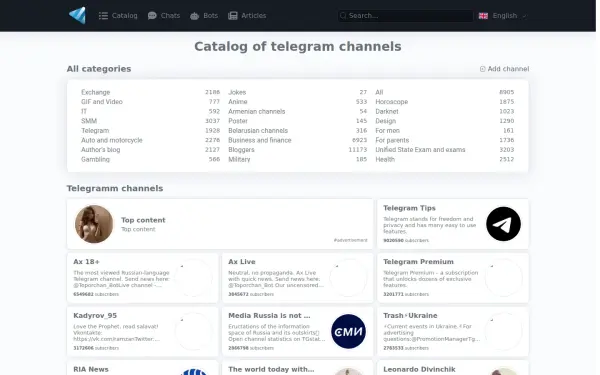Open the Bots menu item
This screenshot has width=600, height=375.
tap(204, 16)
